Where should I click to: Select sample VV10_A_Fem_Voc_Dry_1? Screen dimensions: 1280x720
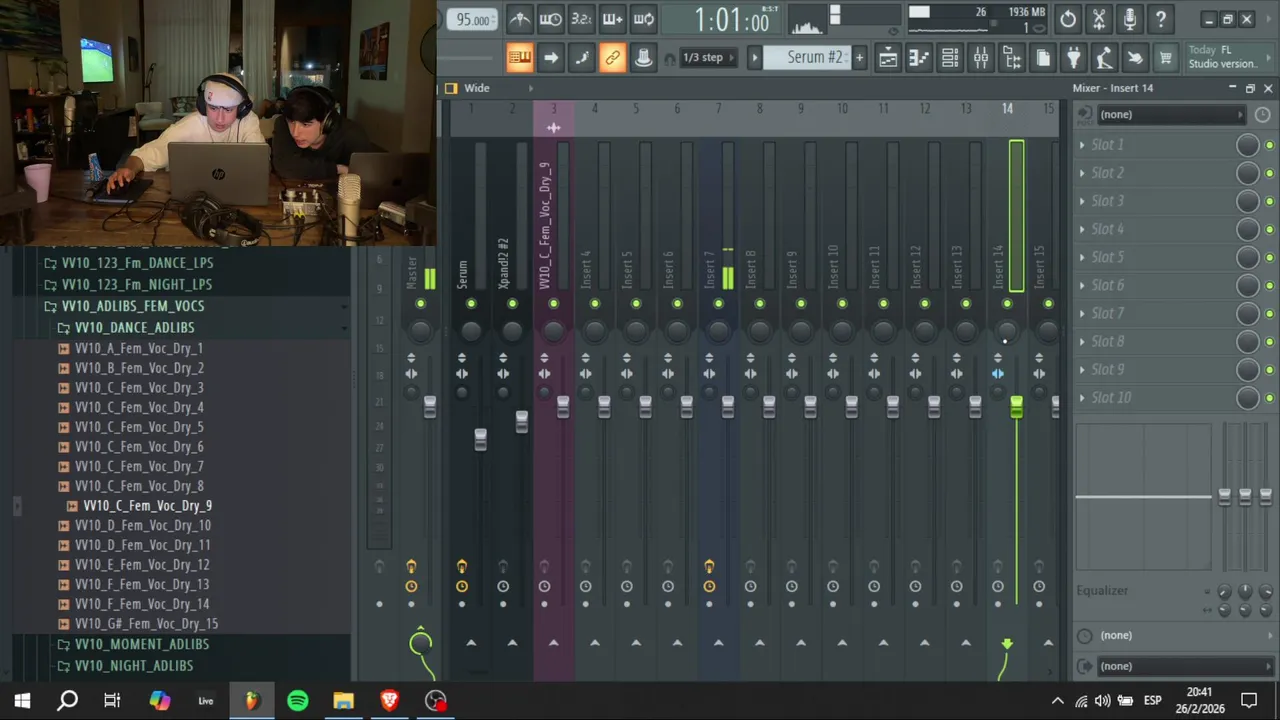click(x=138, y=348)
